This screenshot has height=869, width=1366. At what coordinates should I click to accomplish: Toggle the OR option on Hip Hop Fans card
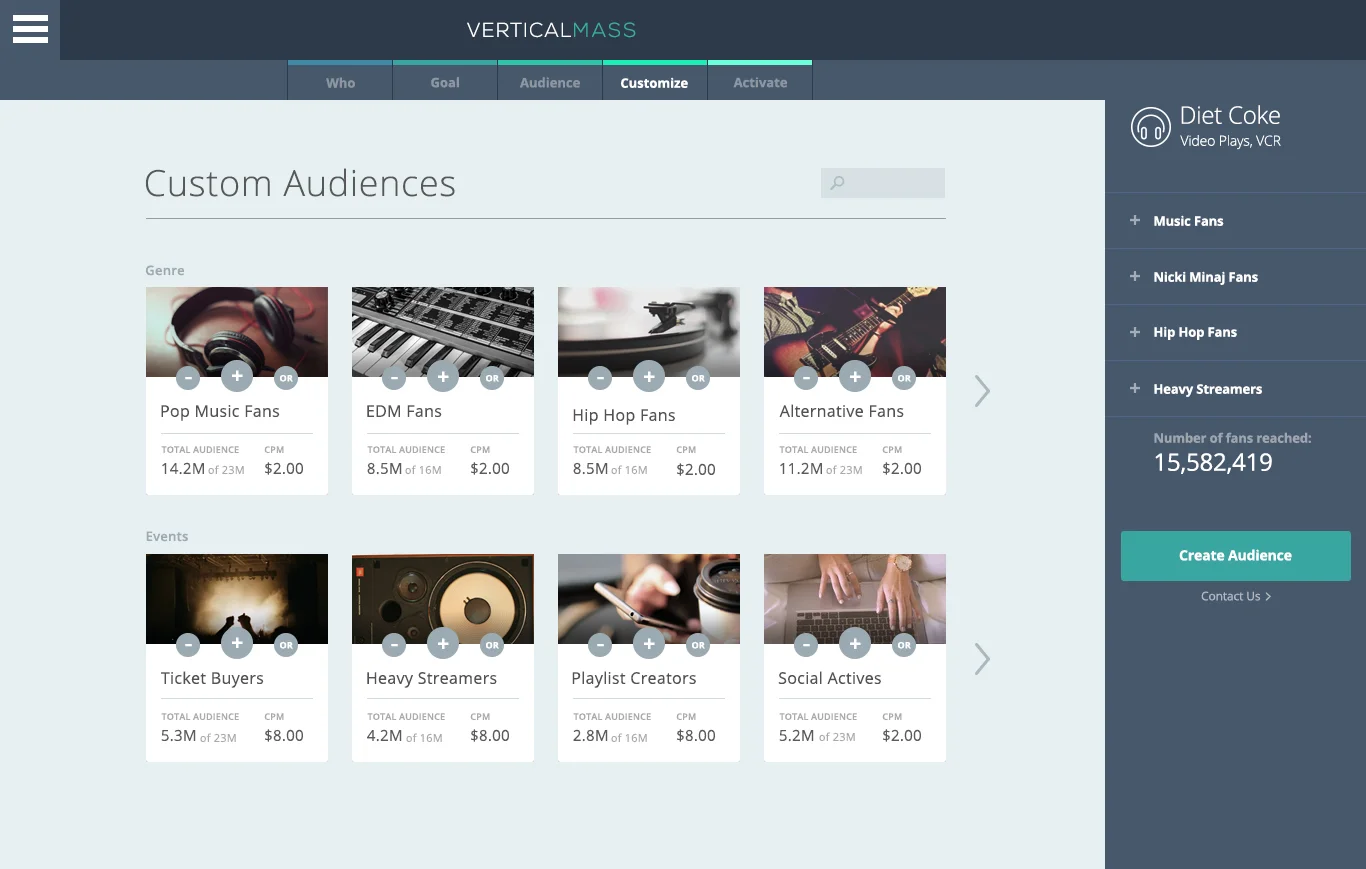pyautogui.click(x=698, y=378)
